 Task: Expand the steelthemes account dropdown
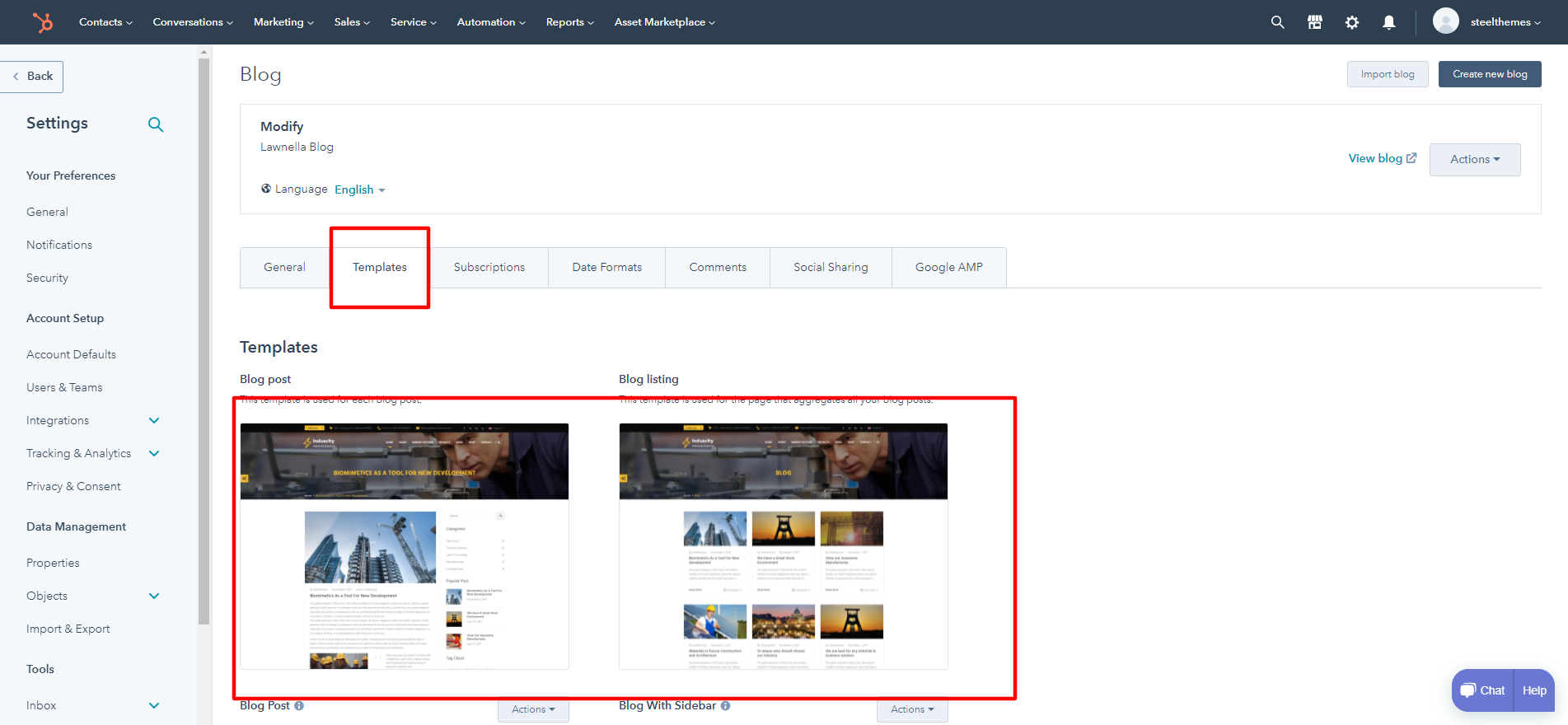point(1505,22)
